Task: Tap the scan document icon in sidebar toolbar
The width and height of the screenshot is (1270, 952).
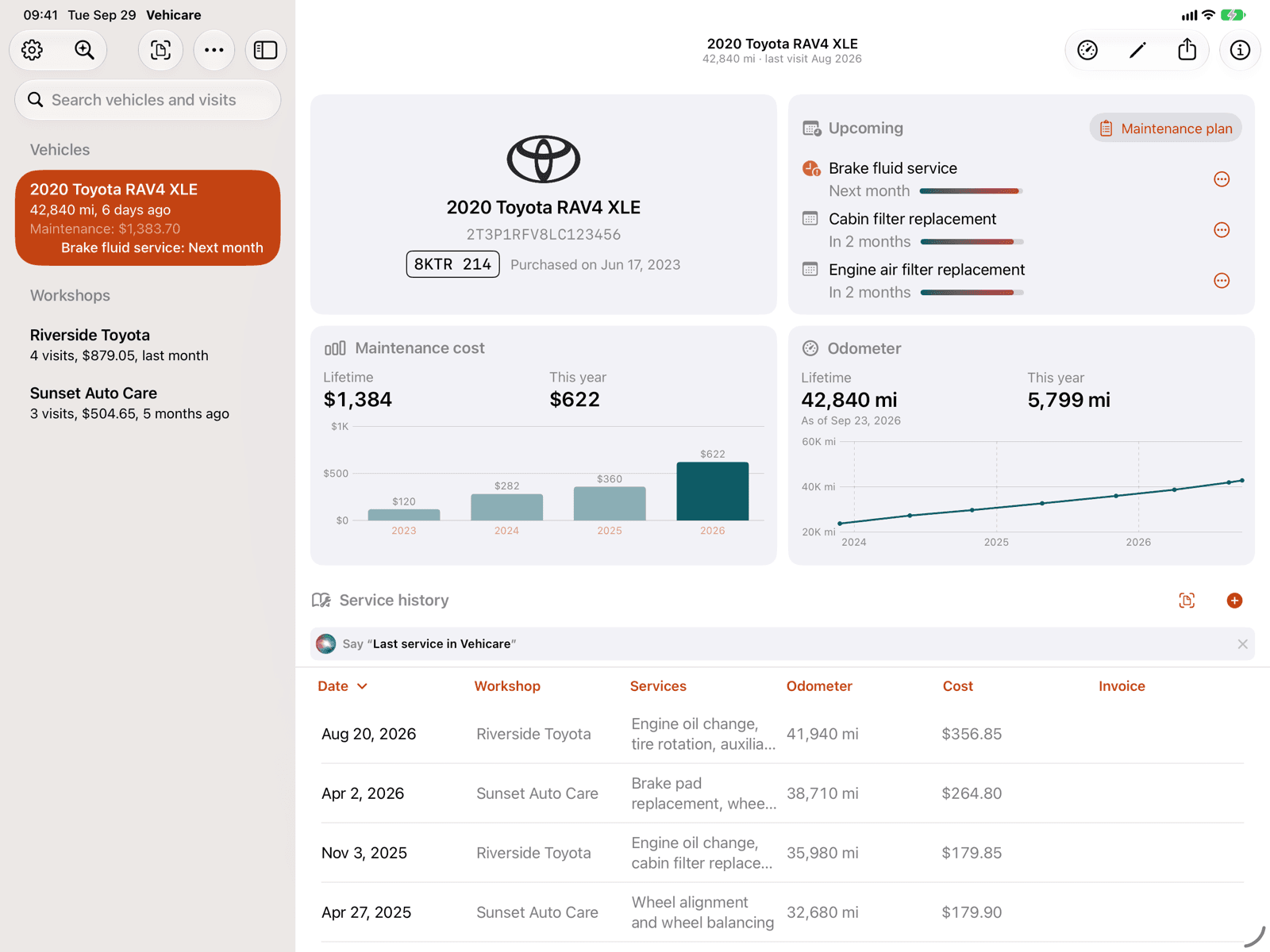Action: (x=160, y=50)
